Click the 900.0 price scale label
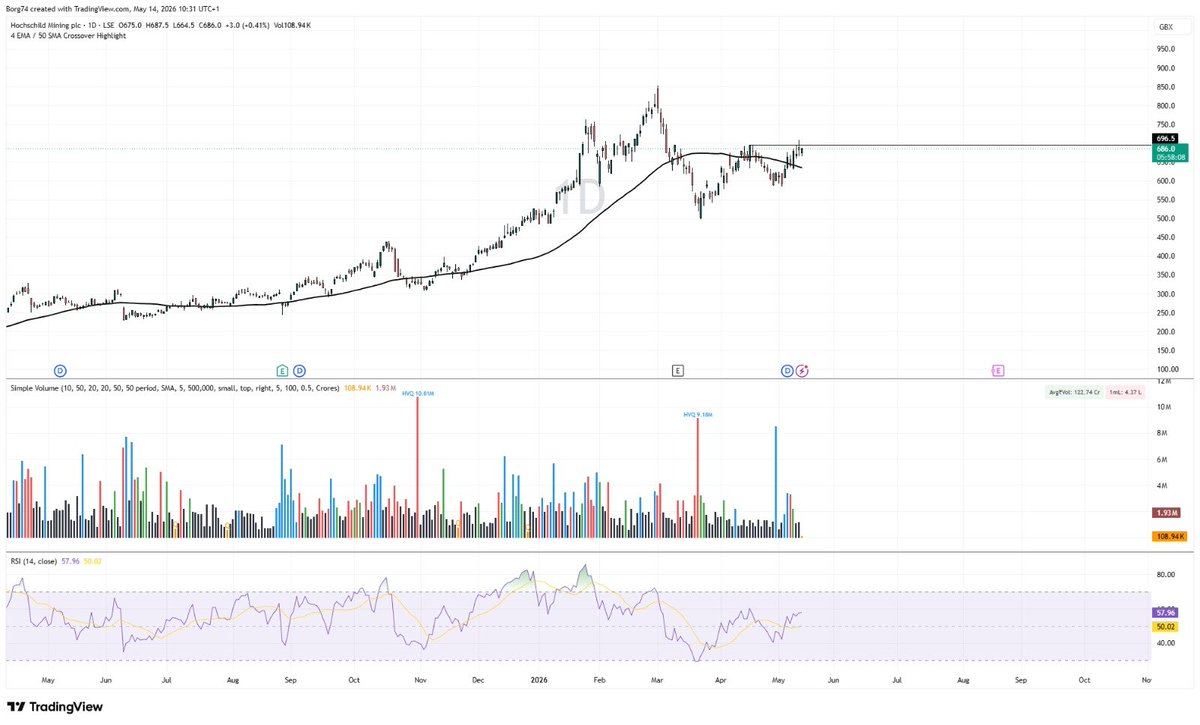The image size is (1200, 725). (1165, 68)
